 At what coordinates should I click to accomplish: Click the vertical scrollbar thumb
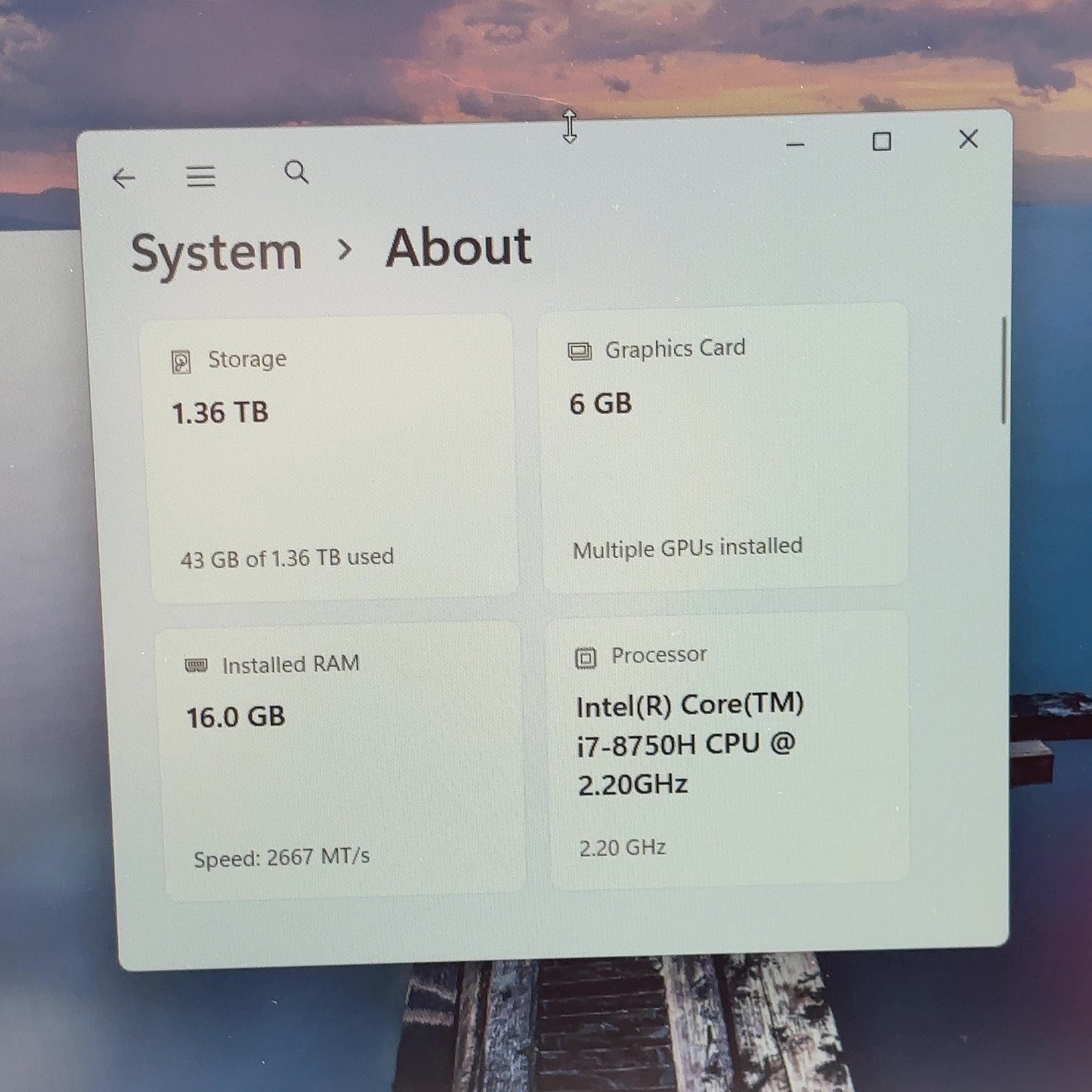[x=1004, y=370]
